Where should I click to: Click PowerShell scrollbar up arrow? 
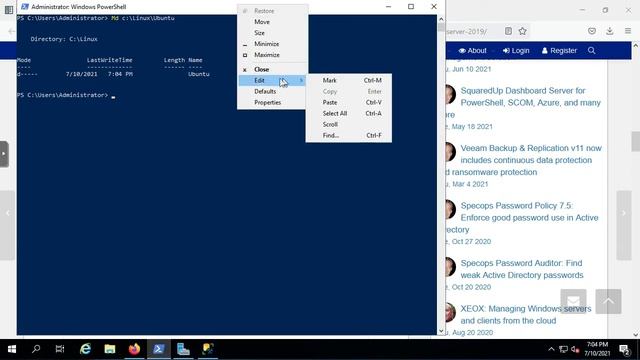(x=441, y=19)
